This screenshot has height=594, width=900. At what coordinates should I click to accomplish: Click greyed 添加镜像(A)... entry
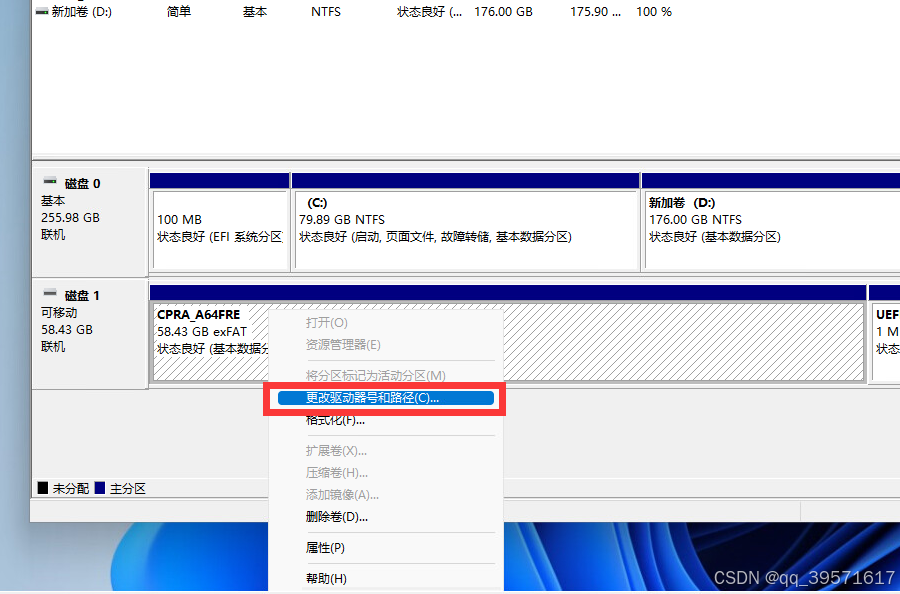(x=342, y=495)
